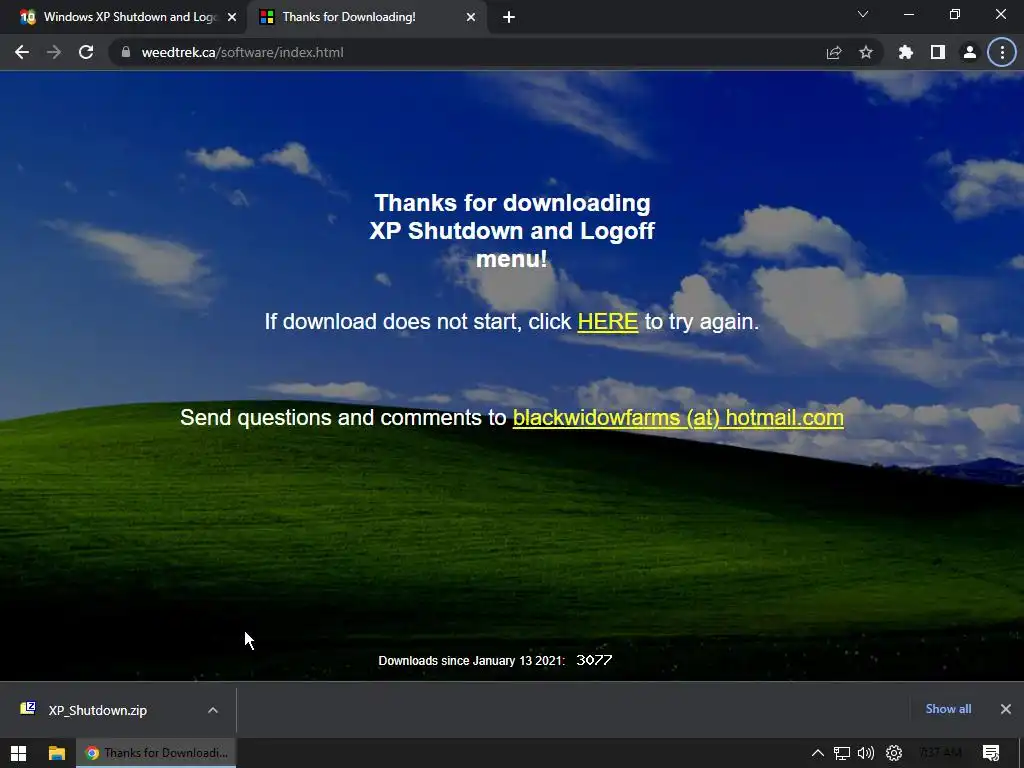
Task: Click the address bar URL
Action: tap(242, 52)
